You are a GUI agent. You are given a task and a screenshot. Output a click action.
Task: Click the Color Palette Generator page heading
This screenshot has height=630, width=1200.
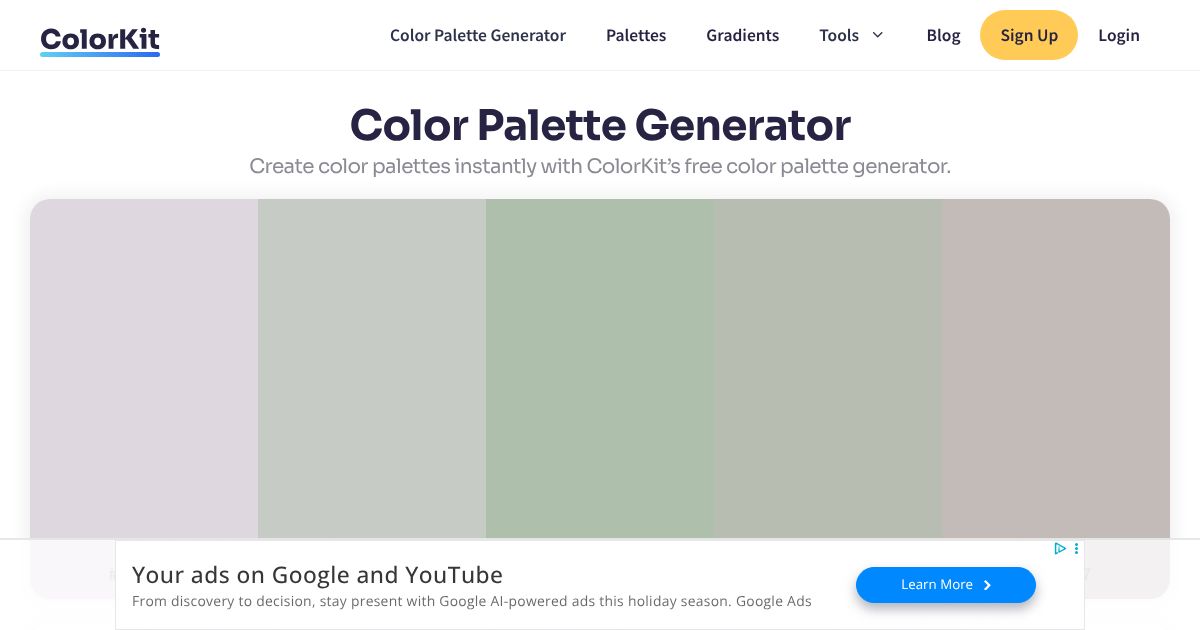pos(600,125)
